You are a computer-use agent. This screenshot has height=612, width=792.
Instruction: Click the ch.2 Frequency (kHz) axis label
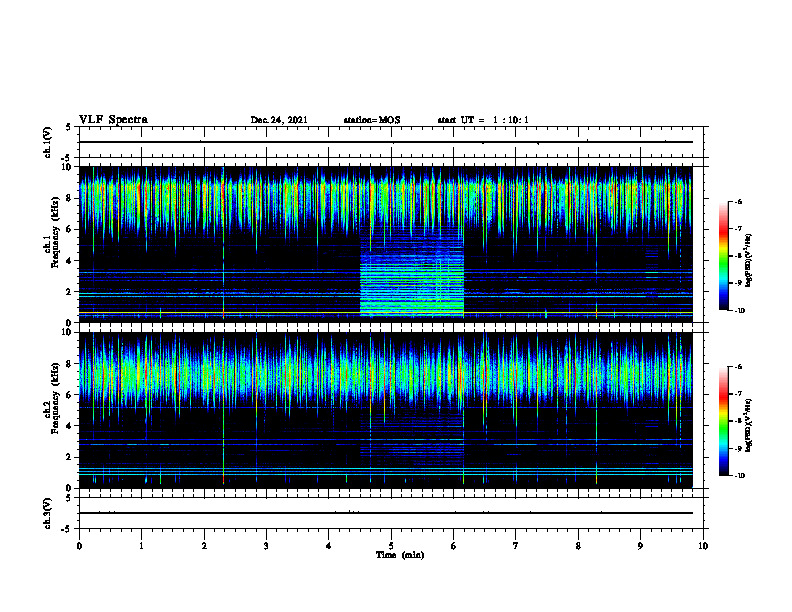51,397
